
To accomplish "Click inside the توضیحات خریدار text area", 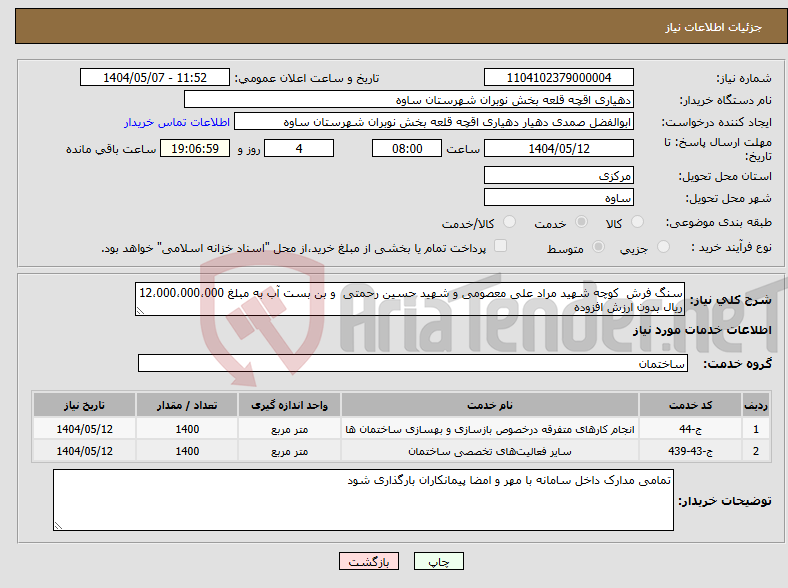I will [363, 500].
